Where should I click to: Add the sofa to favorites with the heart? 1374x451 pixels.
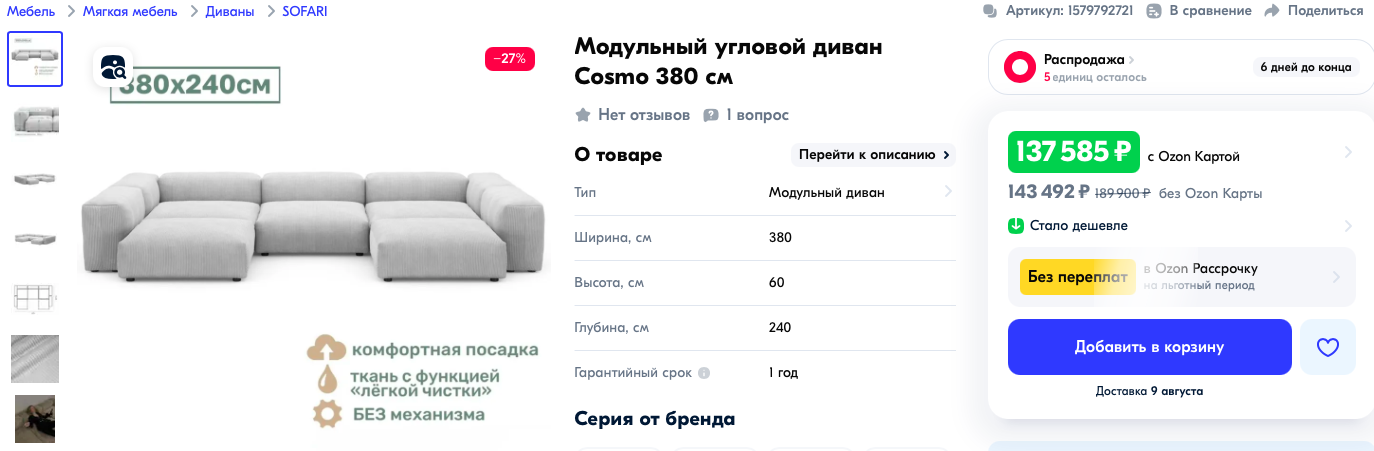click(x=1327, y=347)
